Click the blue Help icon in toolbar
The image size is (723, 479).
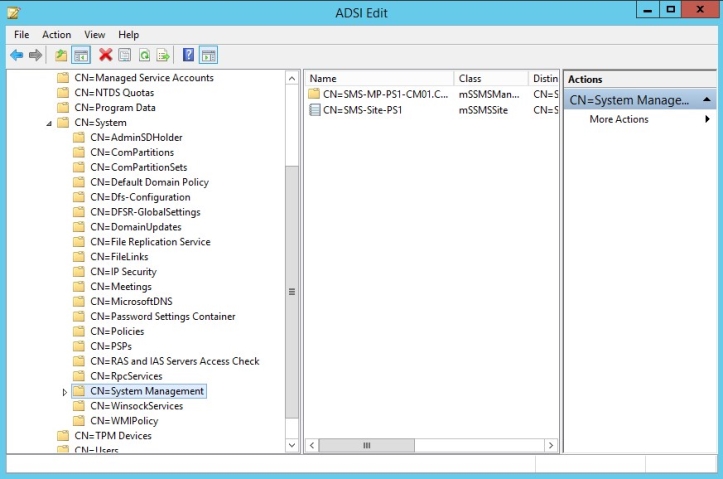pyautogui.click(x=189, y=55)
